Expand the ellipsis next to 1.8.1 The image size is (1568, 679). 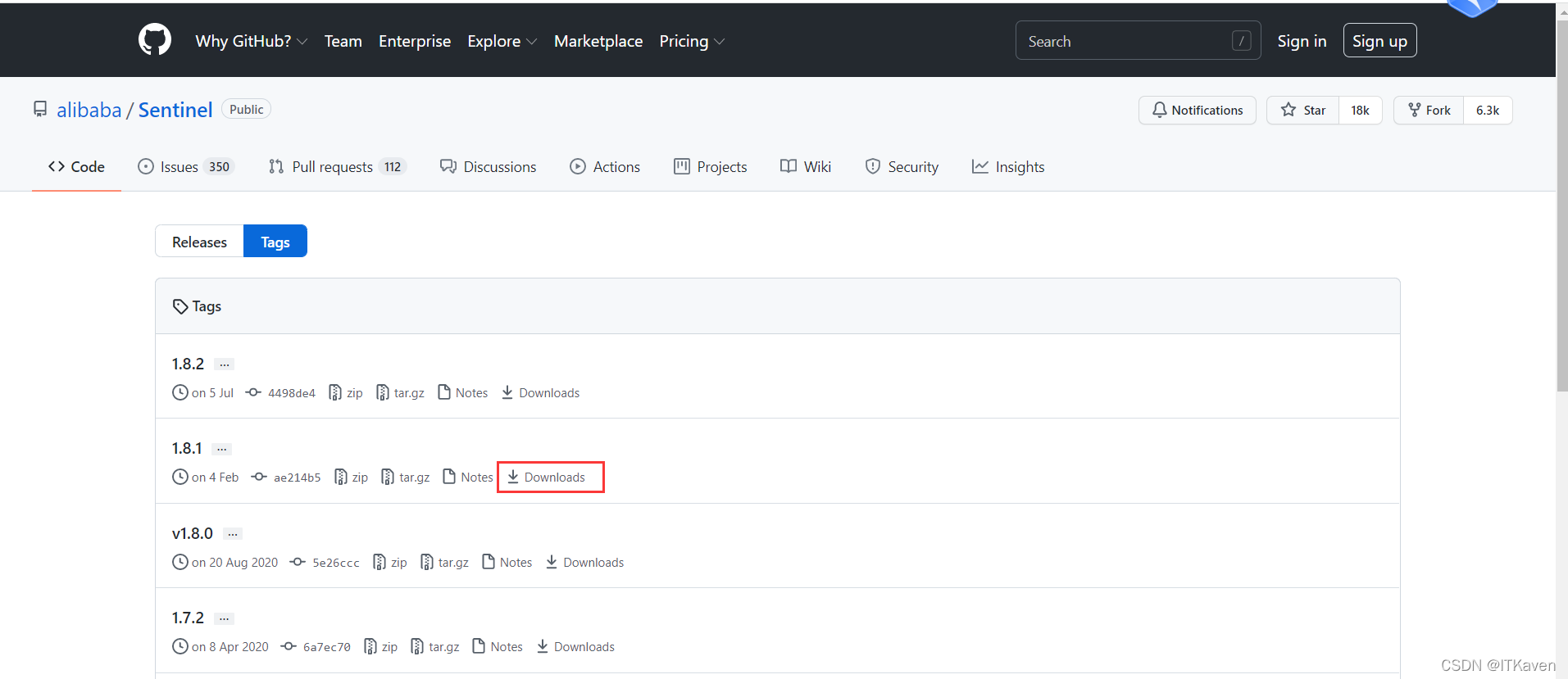point(221,449)
